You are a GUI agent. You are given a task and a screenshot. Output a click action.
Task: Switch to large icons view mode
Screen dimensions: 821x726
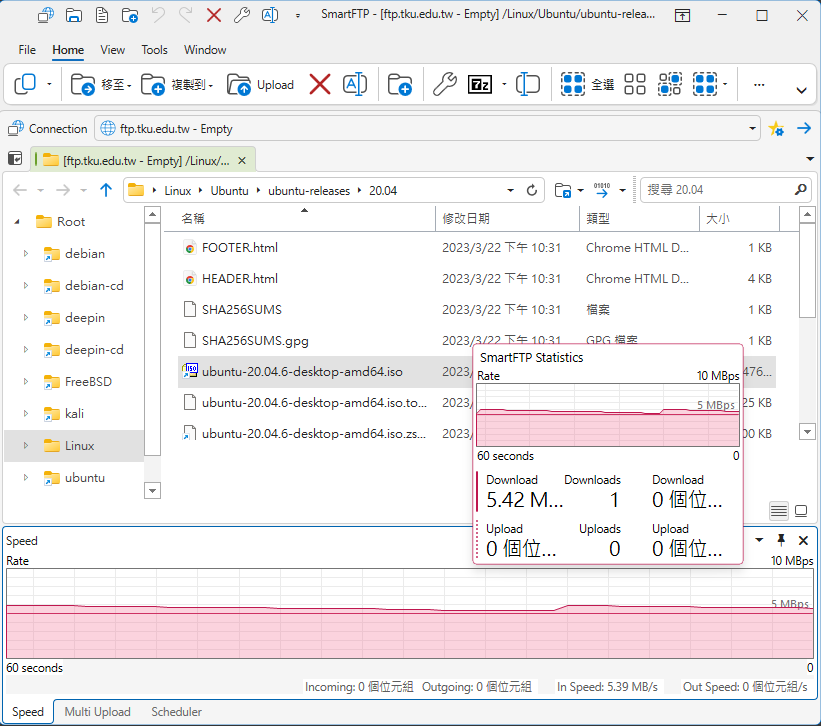(801, 510)
